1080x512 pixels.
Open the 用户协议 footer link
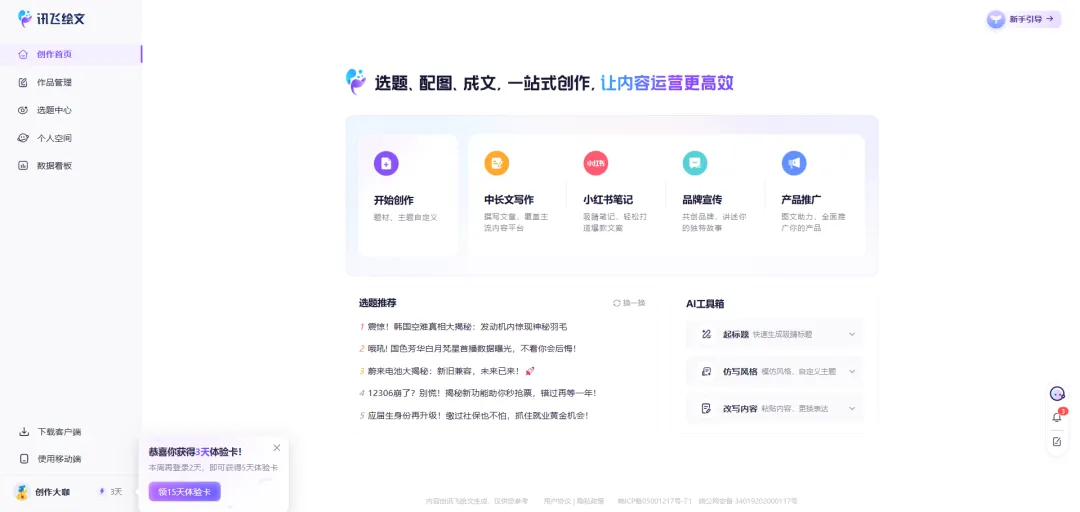tap(557, 500)
